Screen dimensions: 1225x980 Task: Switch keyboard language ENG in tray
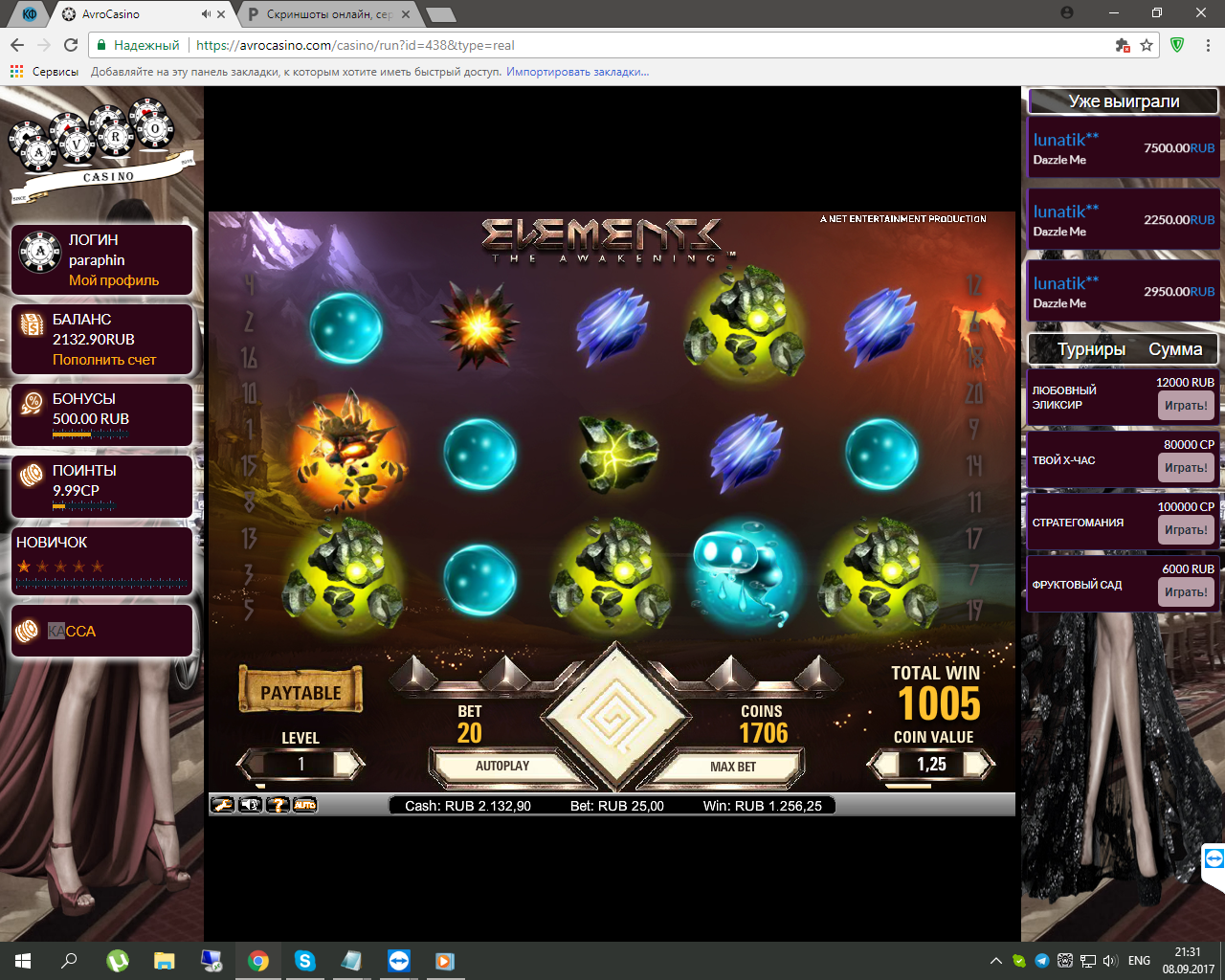pos(1139,961)
